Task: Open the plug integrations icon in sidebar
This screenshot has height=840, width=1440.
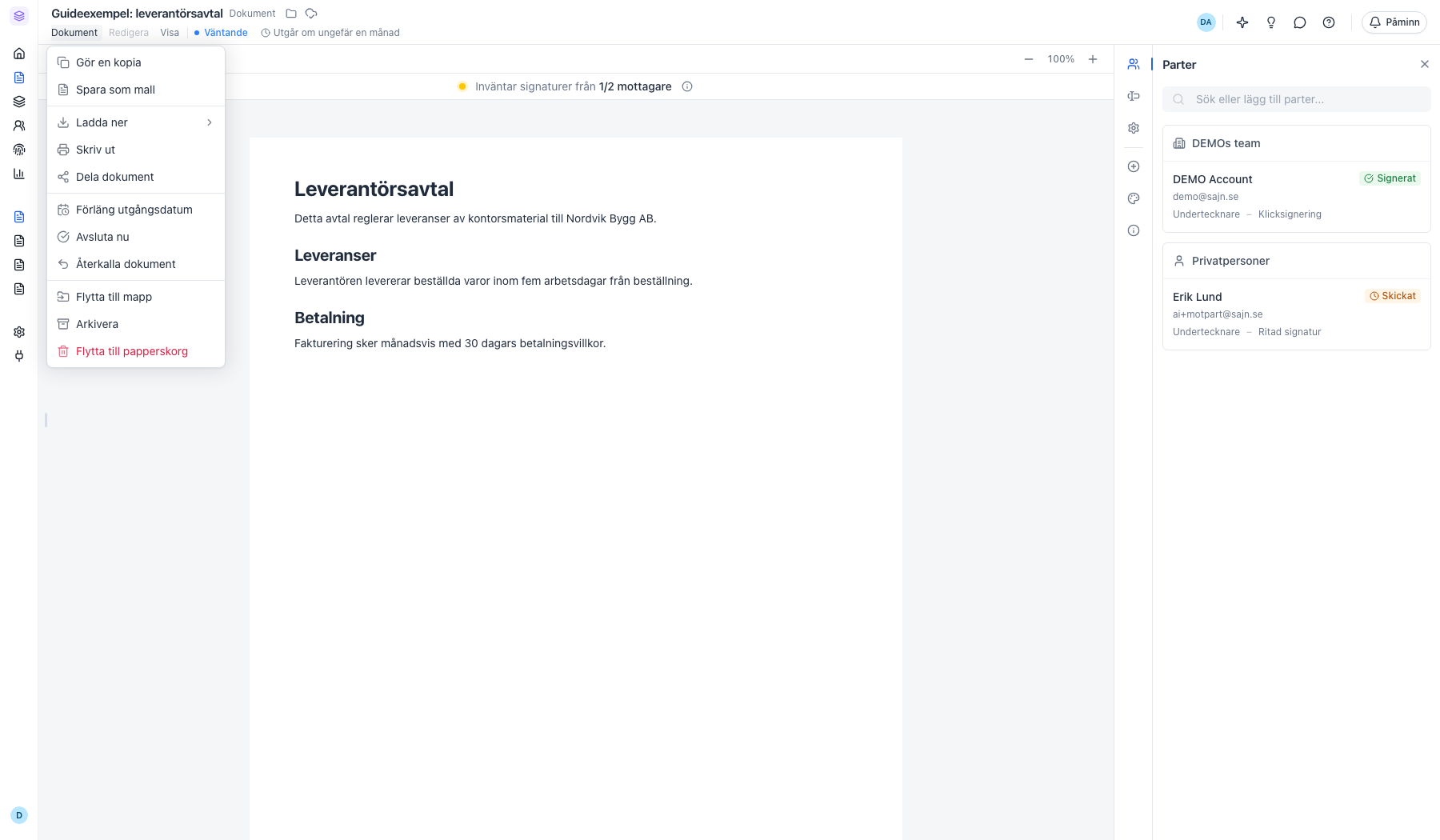Action: point(19,356)
